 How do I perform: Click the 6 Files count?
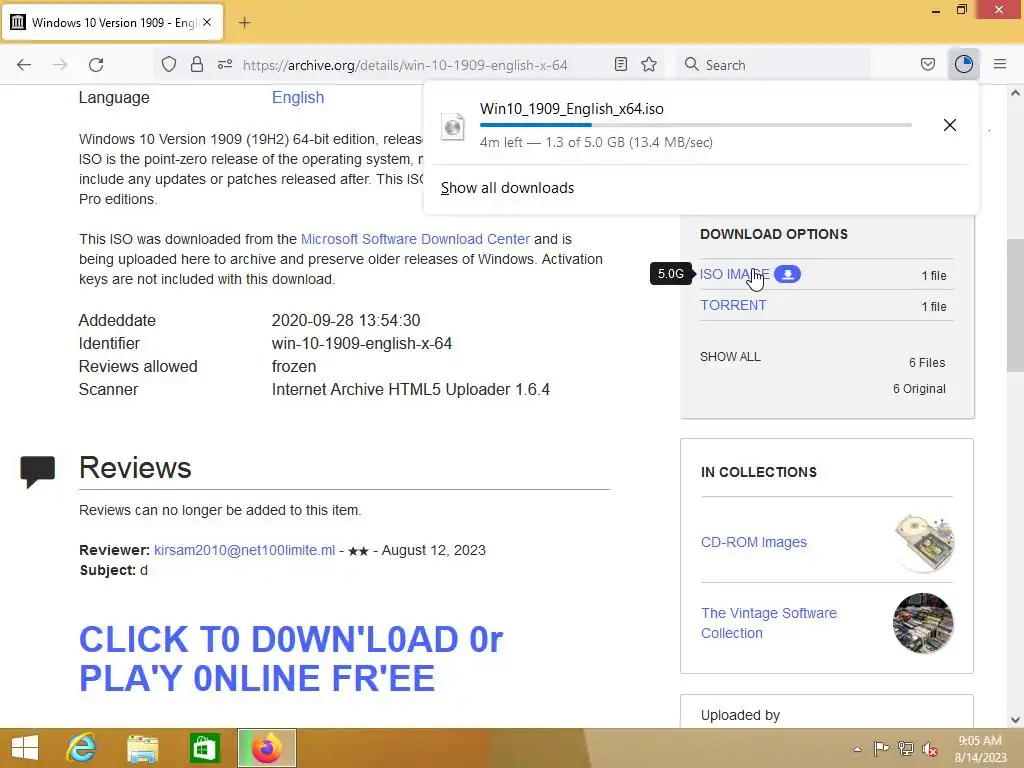(x=927, y=362)
